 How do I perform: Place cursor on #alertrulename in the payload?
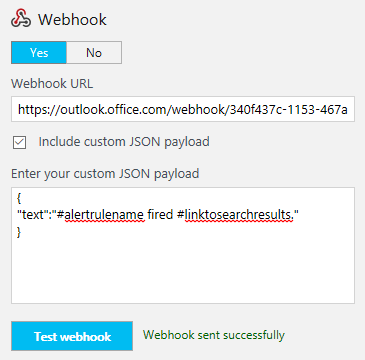tap(101, 215)
